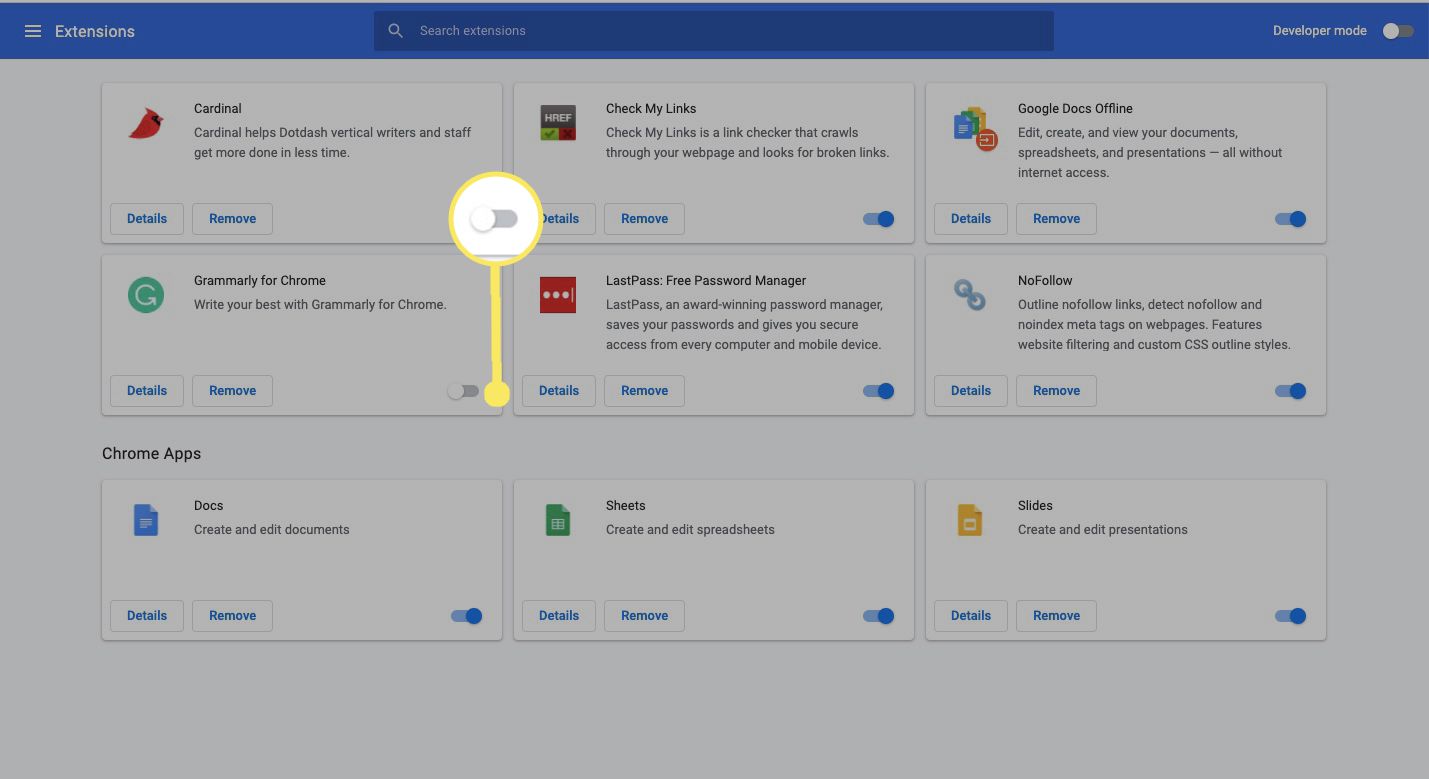Click the "Grammarly for Chrome" title
Image resolution: width=1429 pixels, height=779 pixels.
[260, 280]
